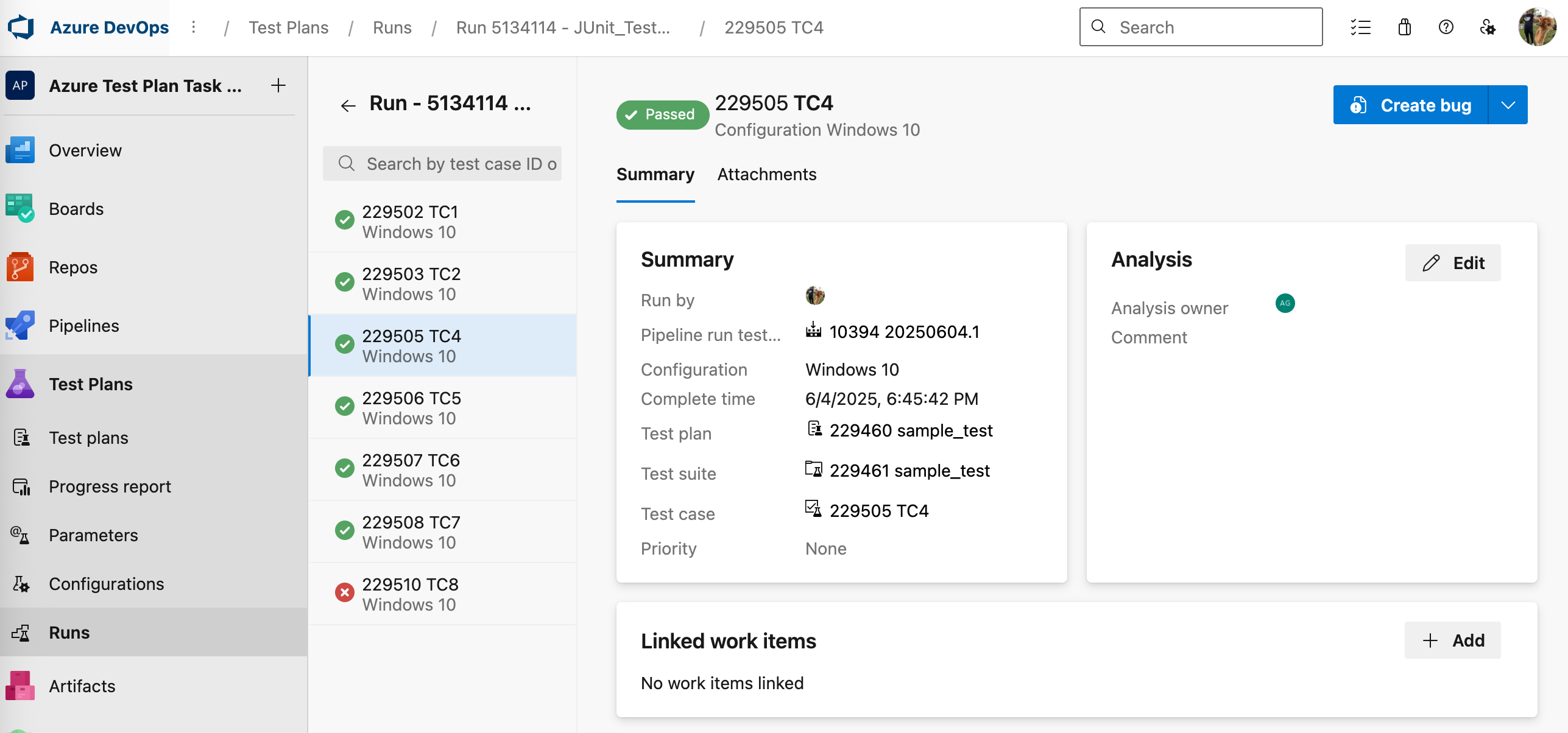Open Artifacts from the left sidebar
This screenshot has height=733, width=1568.
82,686
